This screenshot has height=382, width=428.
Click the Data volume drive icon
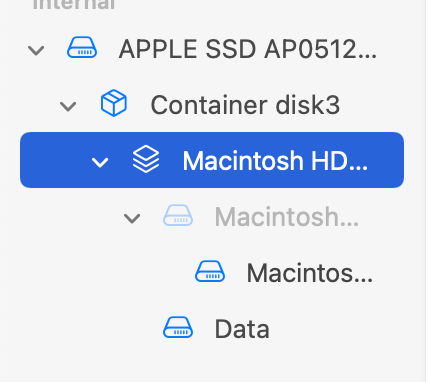[178, 327]
